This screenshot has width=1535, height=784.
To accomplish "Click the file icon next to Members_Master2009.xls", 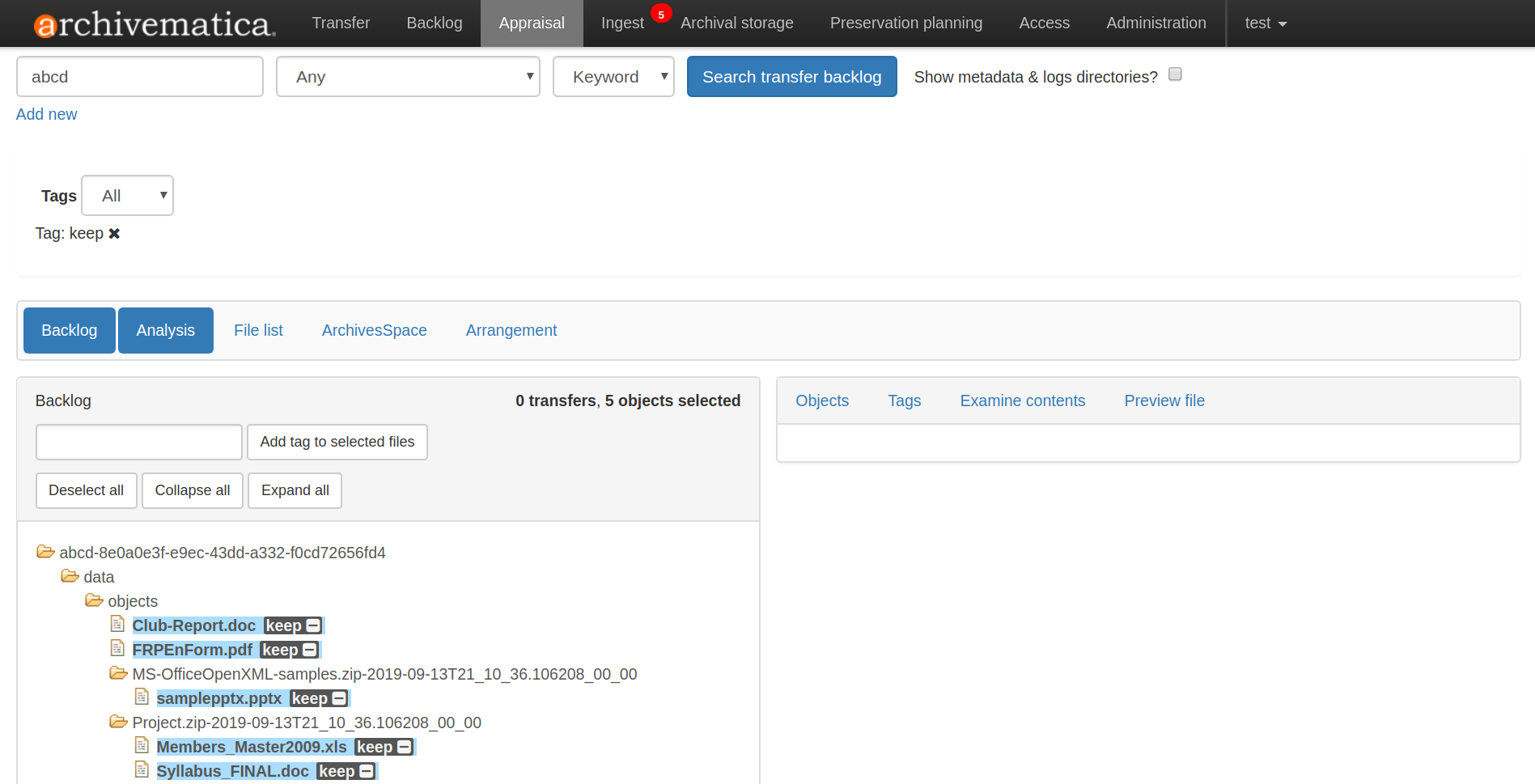I will coord(142,745).
